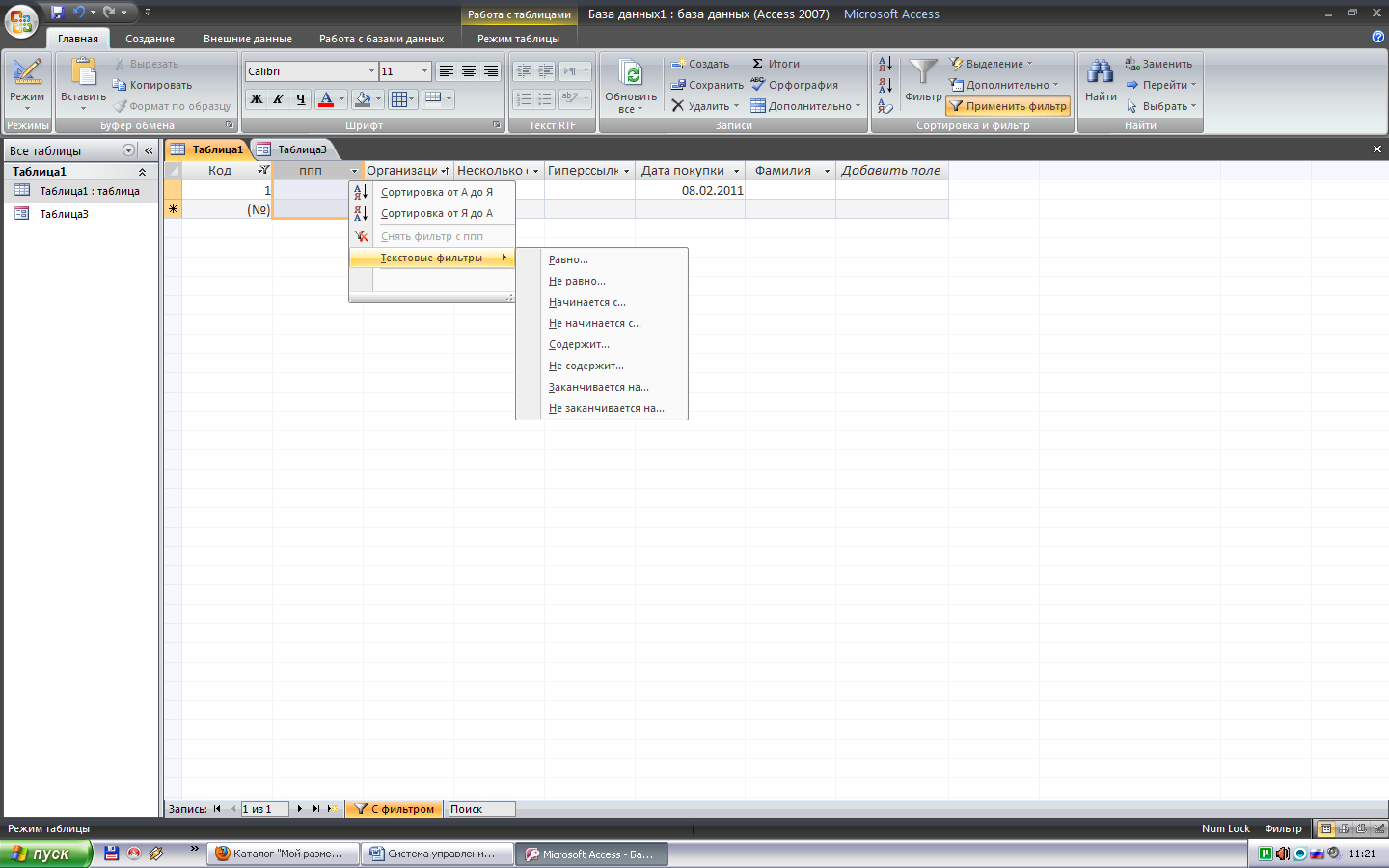The width and height of the screenshot is (1389, 868).
Task: Open the Режим view button
Action: click(27, 84)
